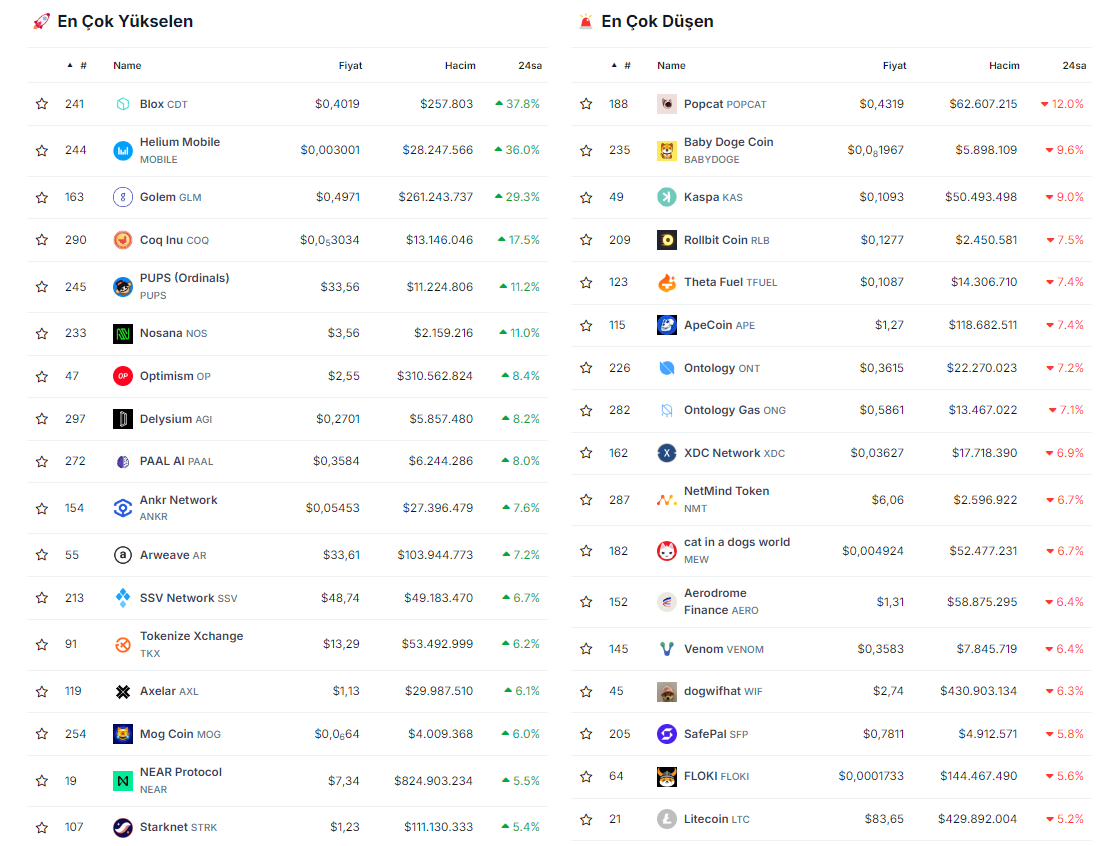Toggle the watchlist star for Arweave
The image size is (1110, 846).
[42, 555]
